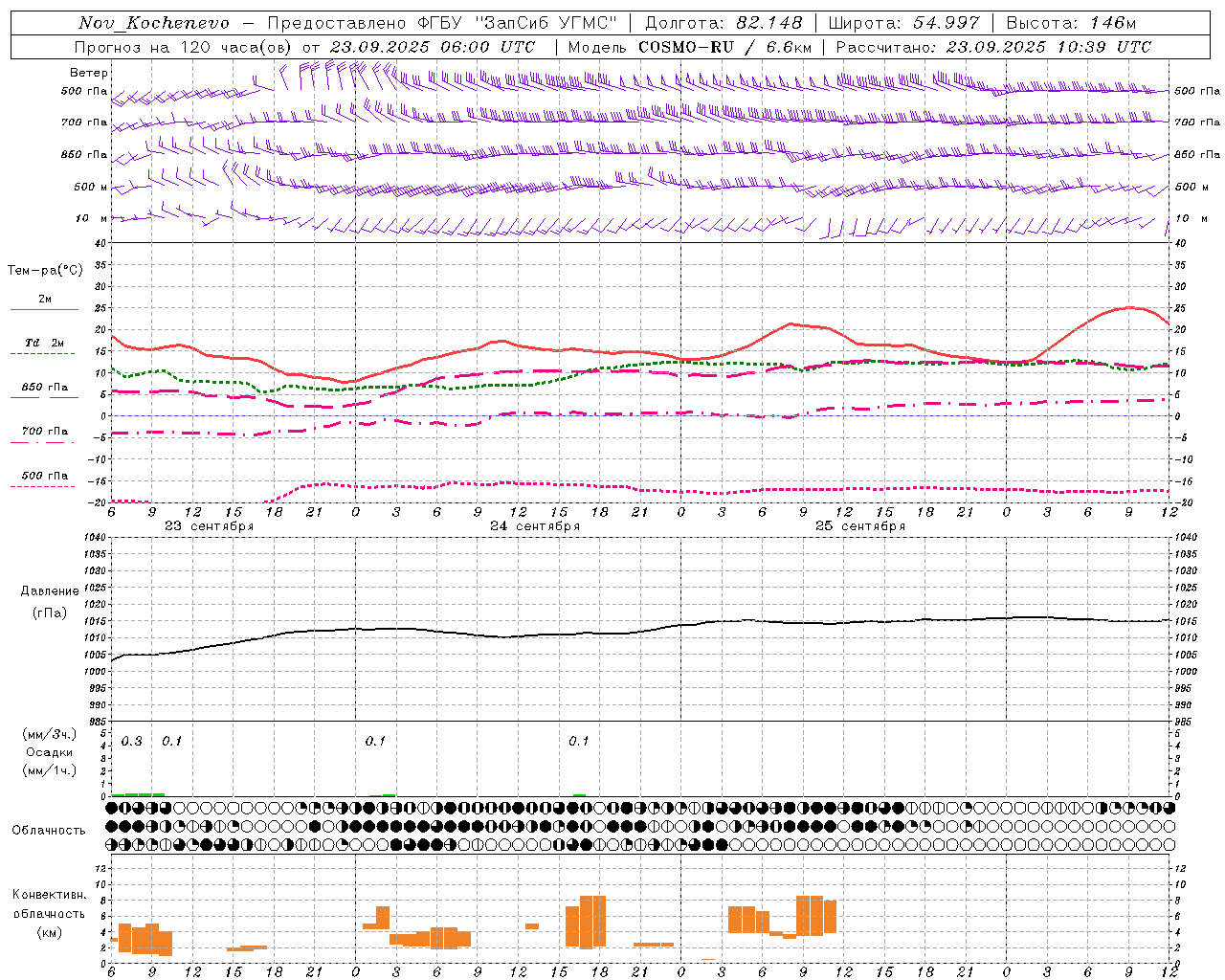Click the "2м" temperature legend label
This screenshot has height=980, width=1225.
point(45,299)
